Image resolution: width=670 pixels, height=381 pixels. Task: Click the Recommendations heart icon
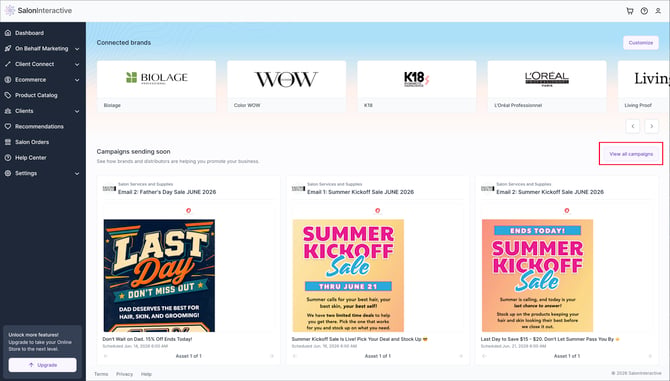point(8,126)
